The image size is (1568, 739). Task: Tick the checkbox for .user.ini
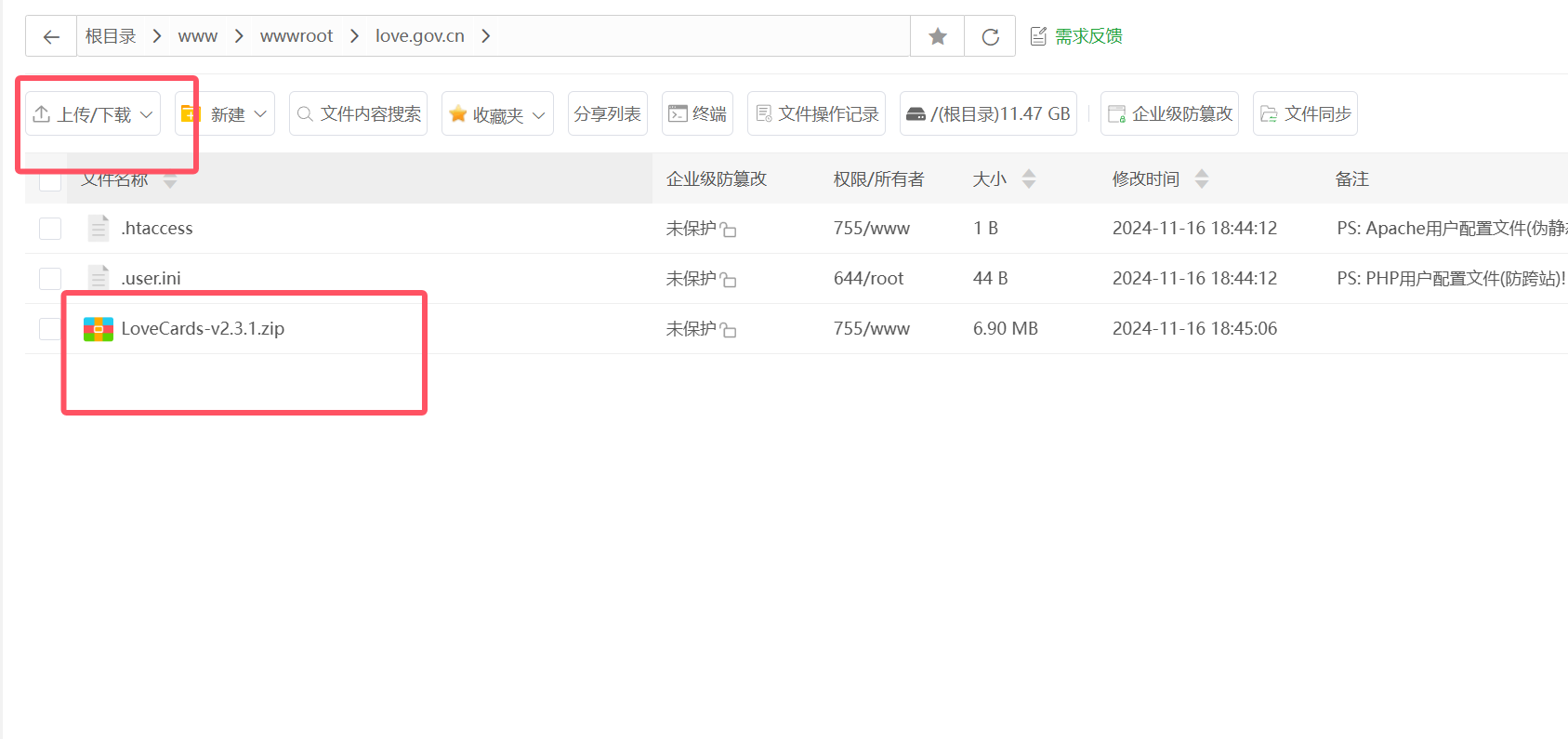[50, 279]
